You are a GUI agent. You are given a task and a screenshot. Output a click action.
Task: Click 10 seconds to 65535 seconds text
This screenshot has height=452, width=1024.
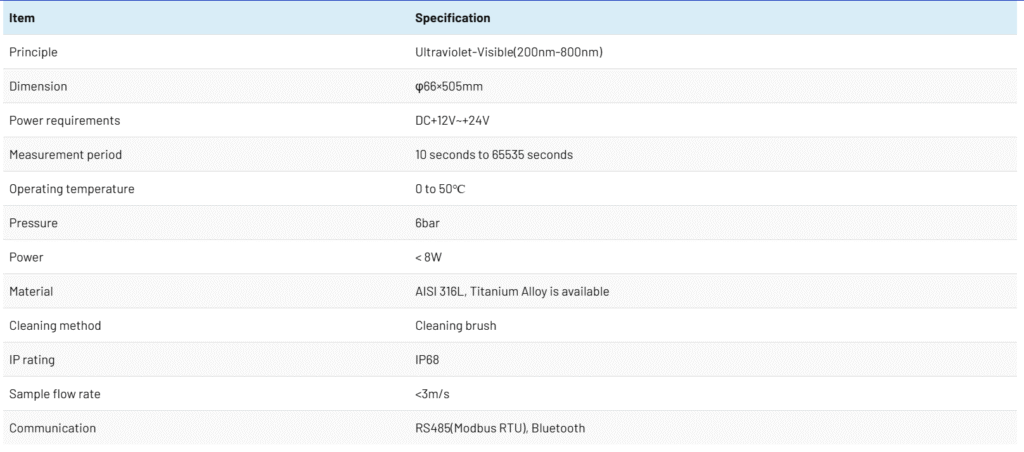494,155
